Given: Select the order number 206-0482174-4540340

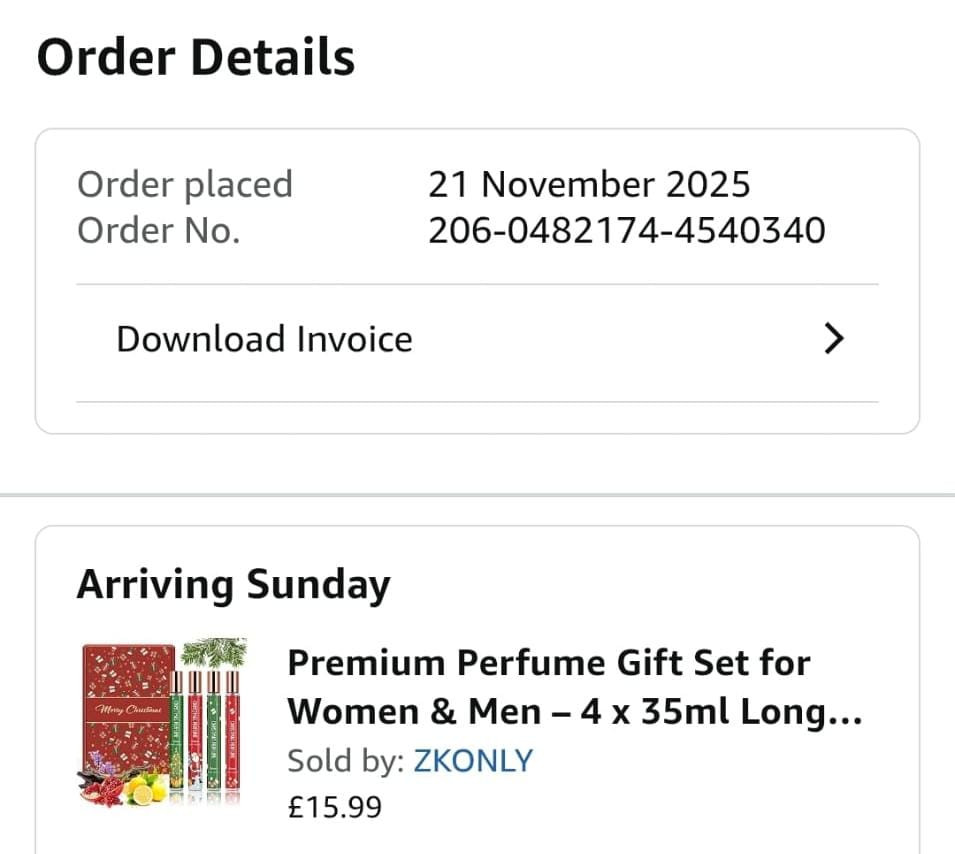Looking at the screenshot, I should click(x=626, y=231).
